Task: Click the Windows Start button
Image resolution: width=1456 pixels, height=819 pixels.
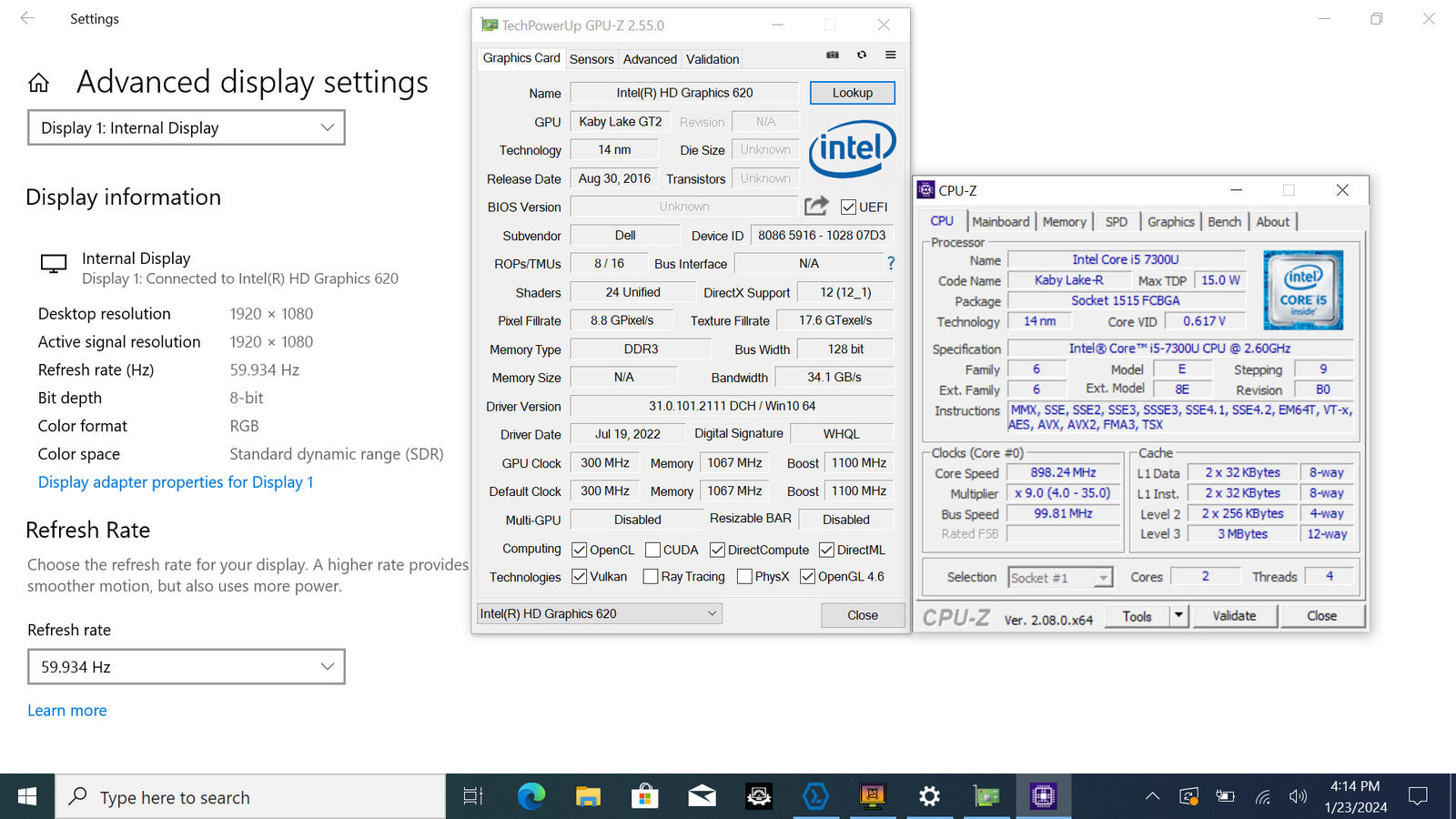Action: (x=27, y=797)
